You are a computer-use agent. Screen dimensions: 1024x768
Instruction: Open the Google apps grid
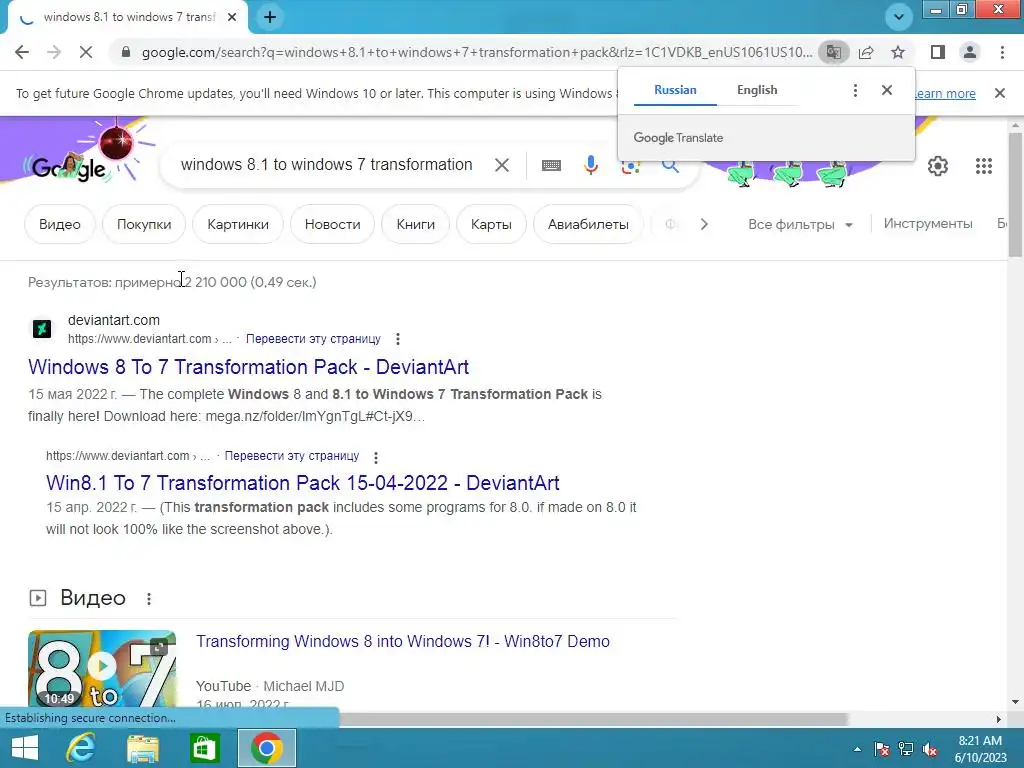pos(984,166)
